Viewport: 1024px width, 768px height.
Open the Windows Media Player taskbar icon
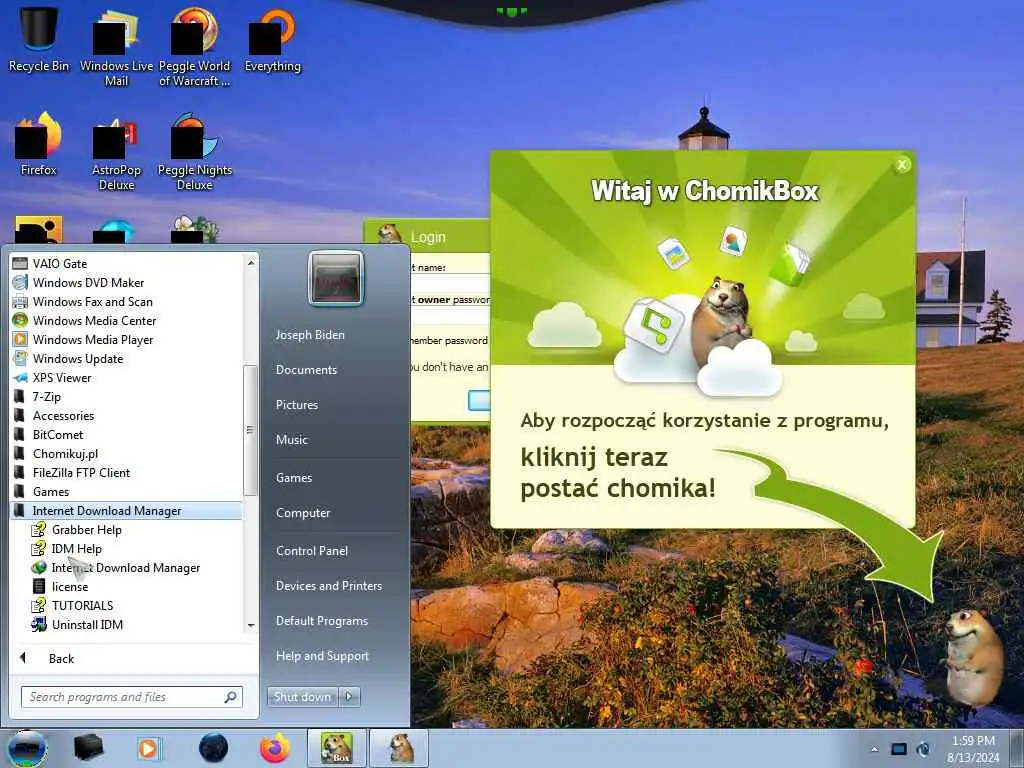(x=149, y=748)
